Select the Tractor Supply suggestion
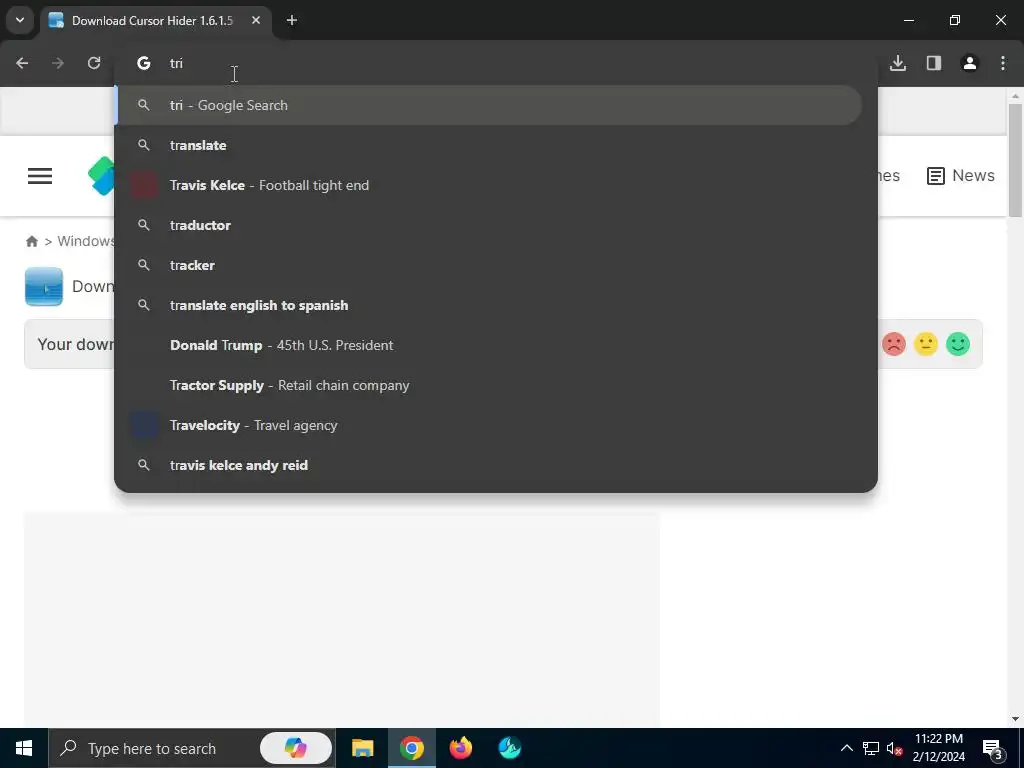The height and width of the screenshot is (768, 1024). [x=488, y=385]
